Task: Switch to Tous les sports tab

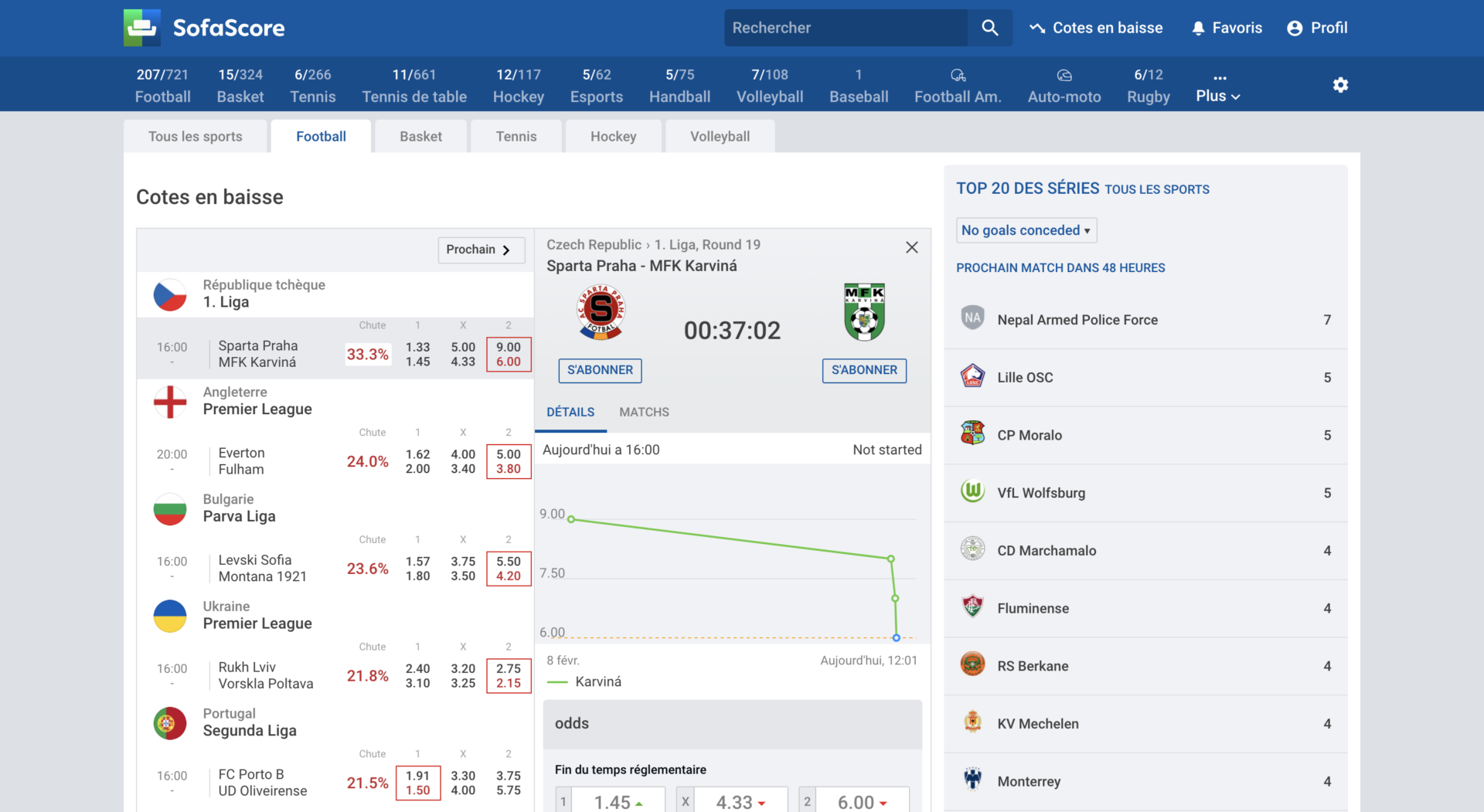Action: tap(196, 136)
